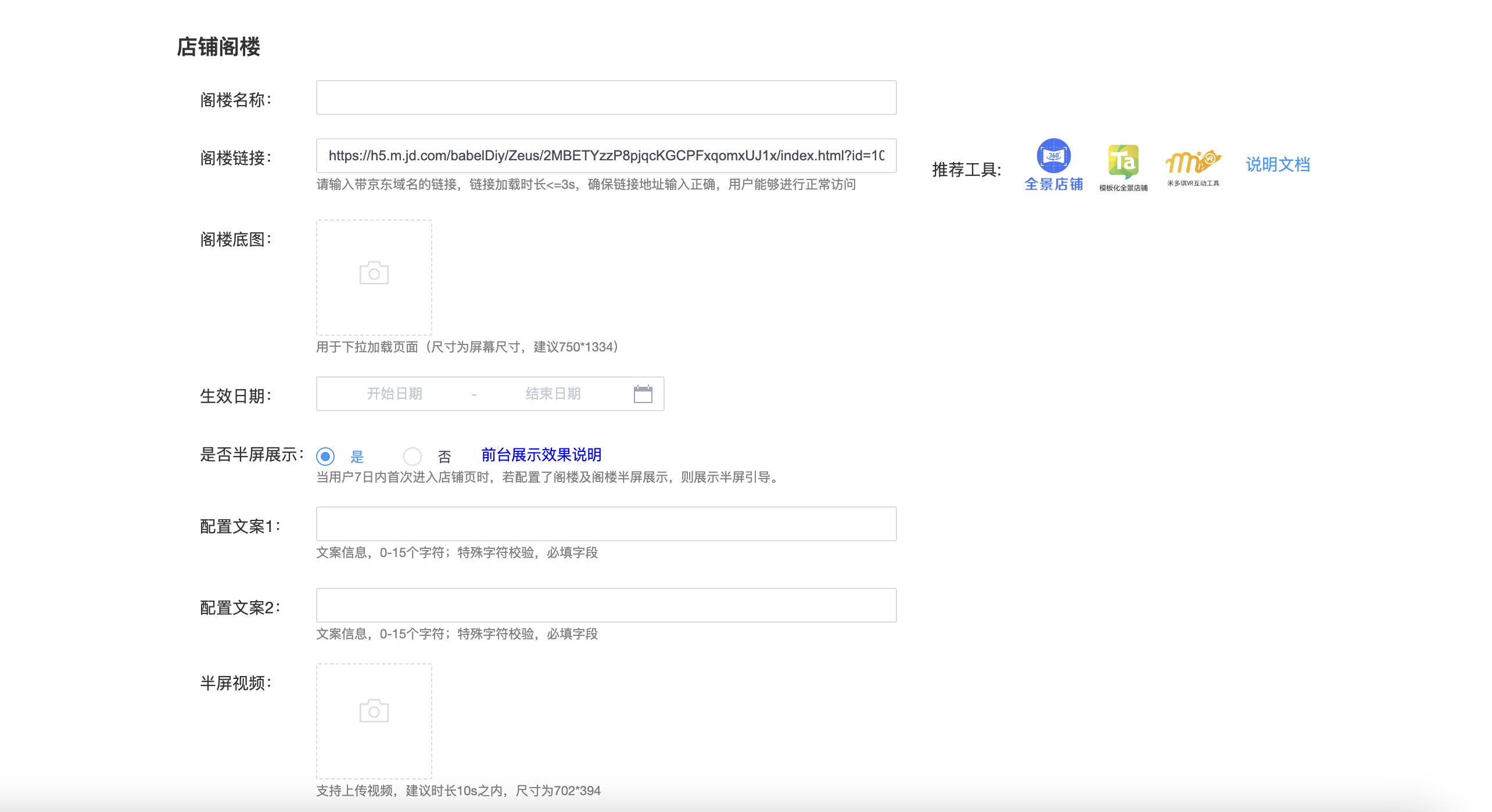Select the 否 radio button for half-screen

(x=413, y=457)
